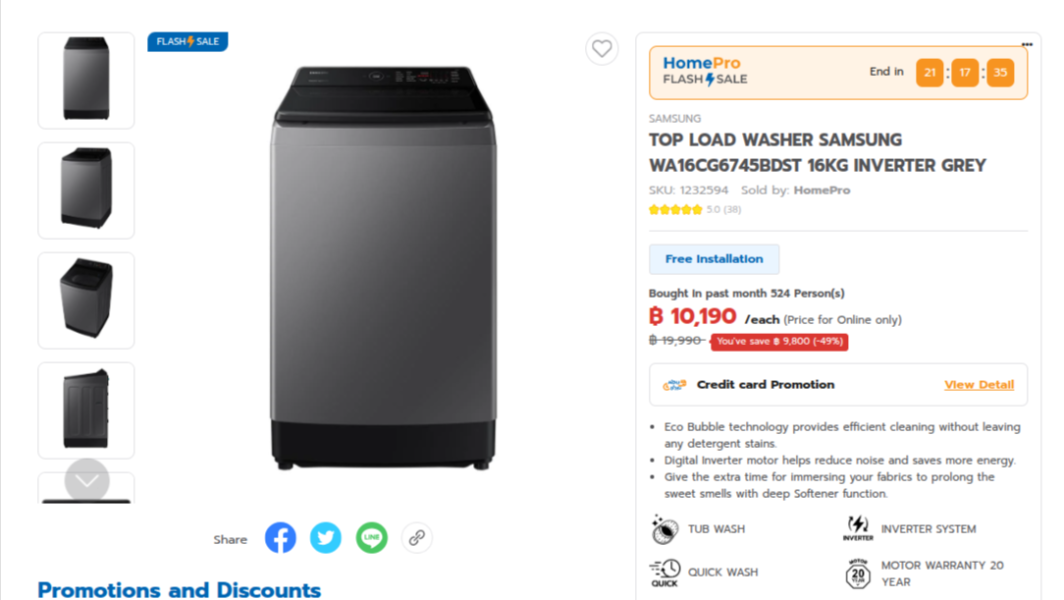The image size is (1064, 600).
Task: Click the HomePro Flash Sale banner
Action: [838, 72]
